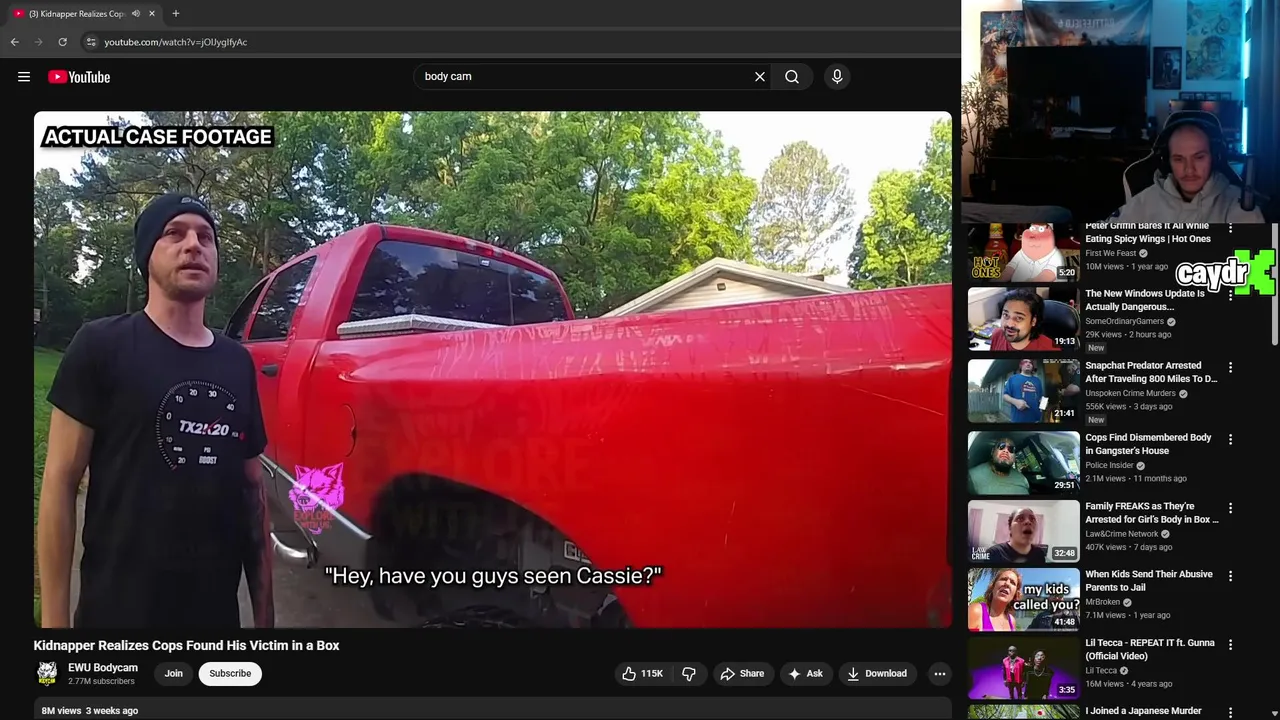This screenshot has width=1280, height=720.
Task: Open Lil Tecca REPEAT IT video thumbnail
Action: pos(1024,668)
